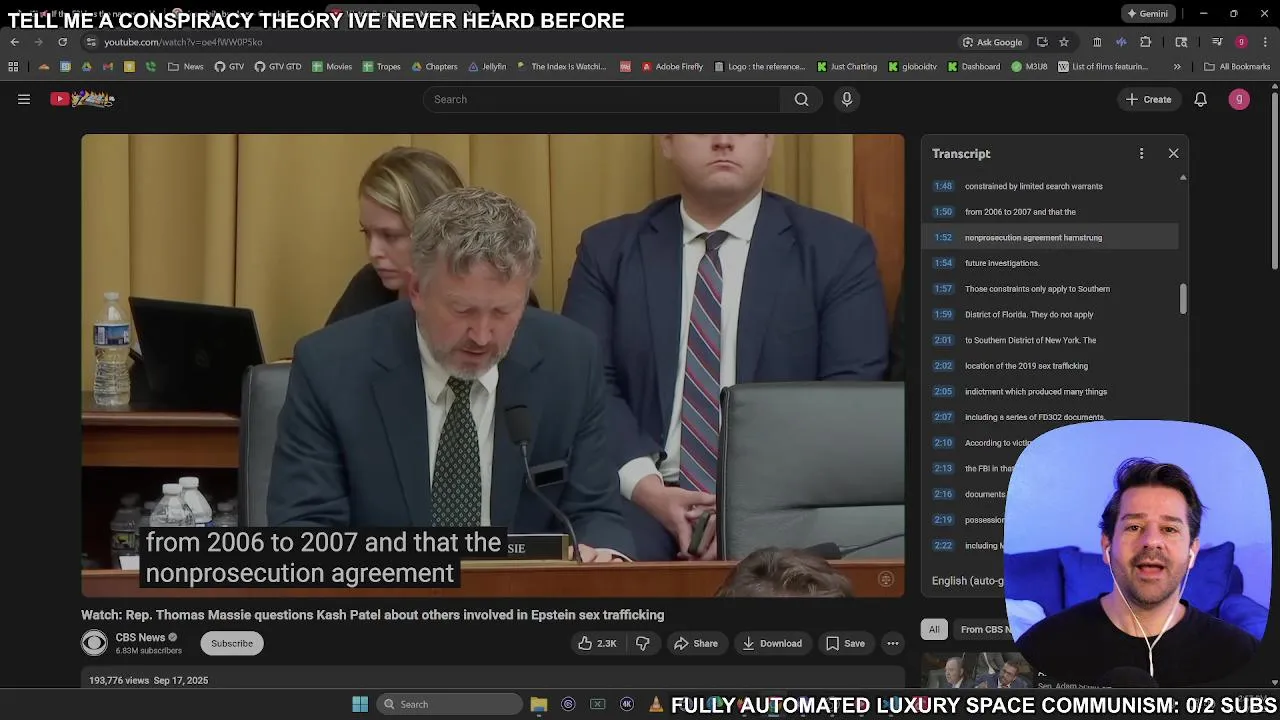
Task: Open the YouTube account avatar menu
Action: (x=1239, y=99)
